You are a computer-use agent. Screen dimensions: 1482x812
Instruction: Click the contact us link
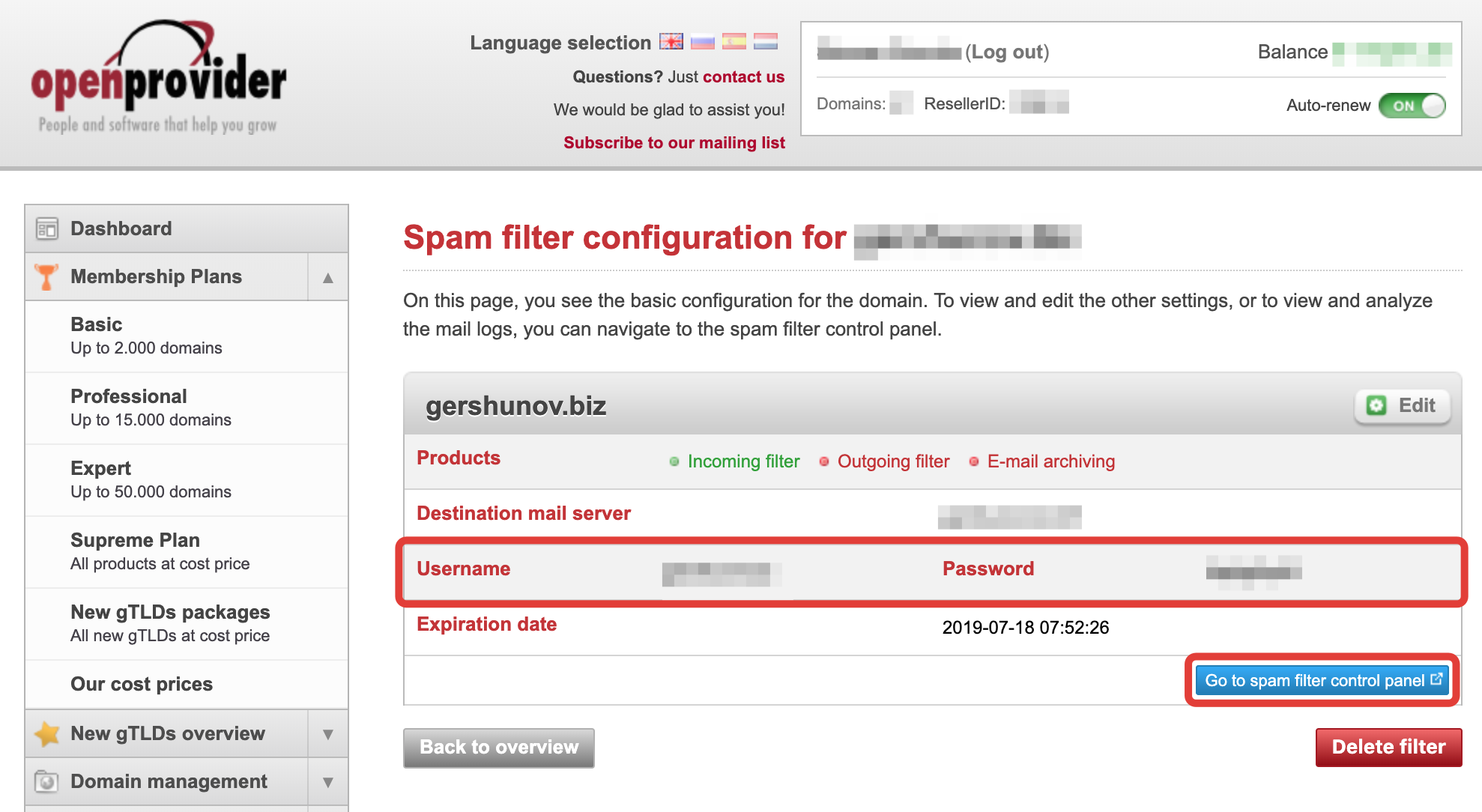(743, 76)
